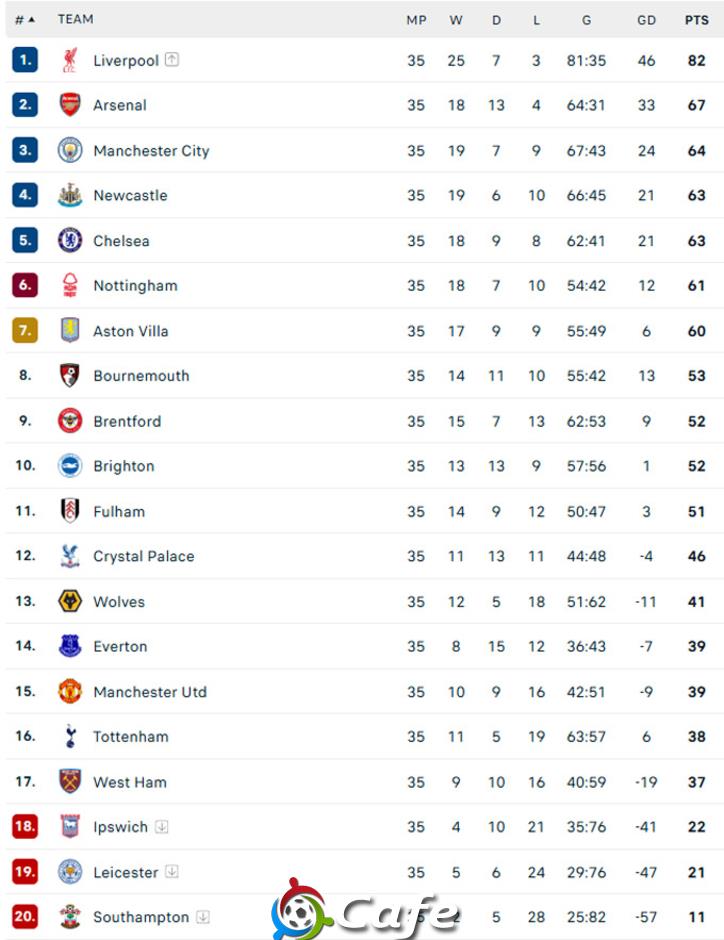The height and width of the screenshot is (940, 724).
Task: Click the Arsenal club crest icon
Action: 70,105
